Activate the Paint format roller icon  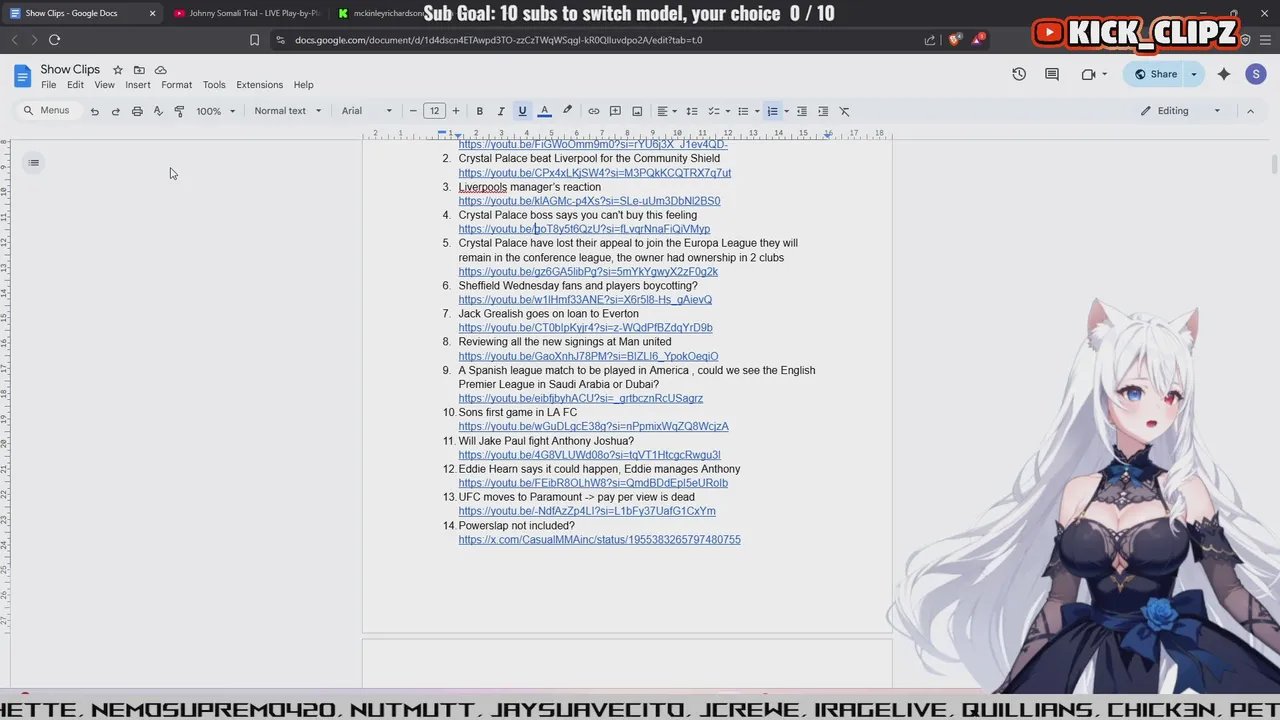(179, 111)
